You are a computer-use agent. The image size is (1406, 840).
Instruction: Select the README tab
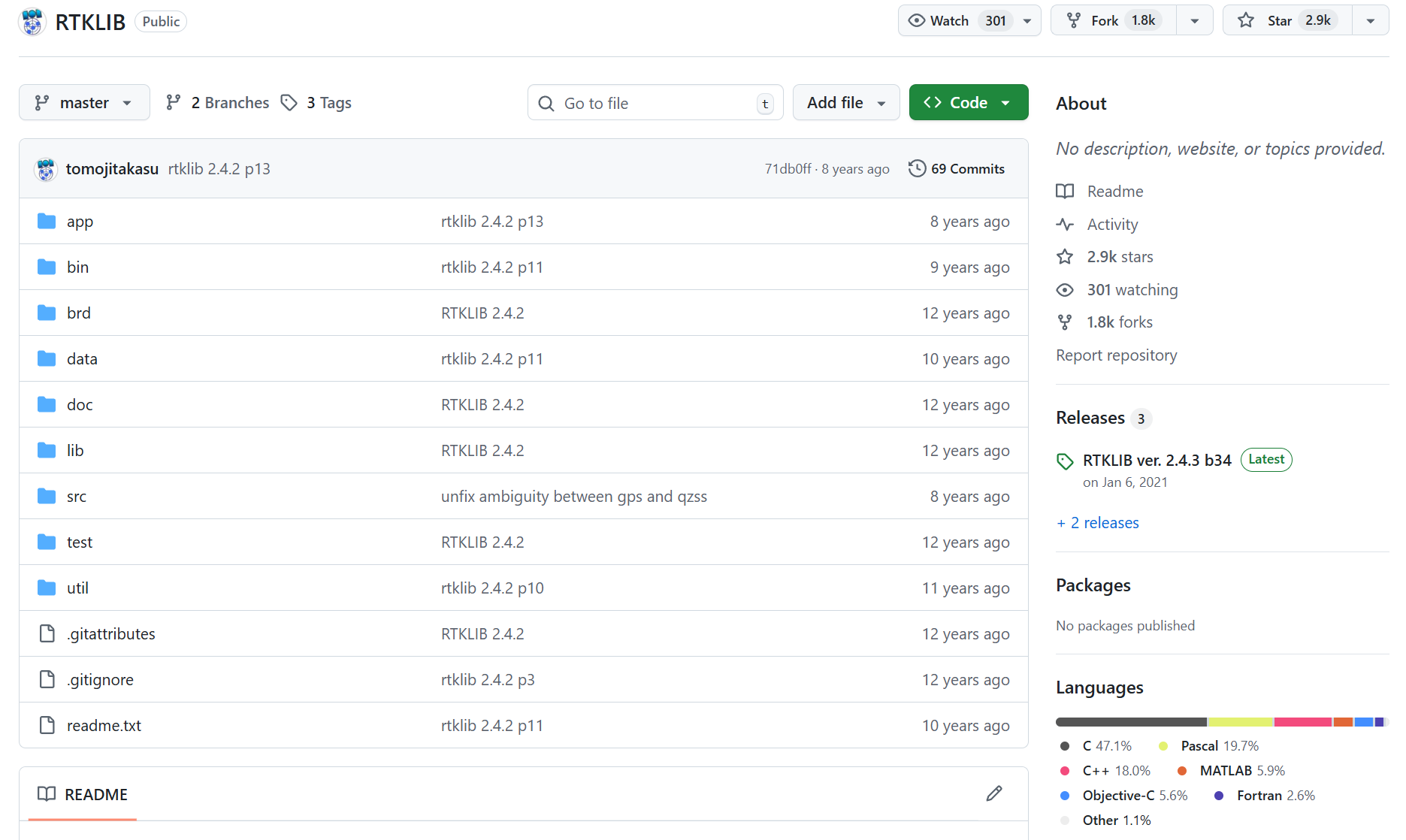point(83,794)
